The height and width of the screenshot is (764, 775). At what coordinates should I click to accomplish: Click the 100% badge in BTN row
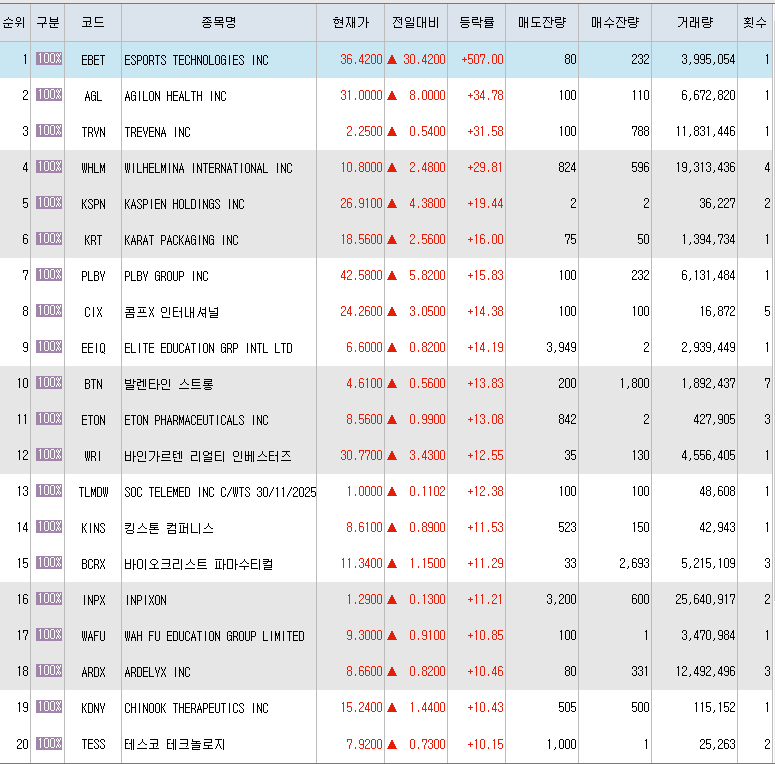pyautogui.click(x=49, y=382)
